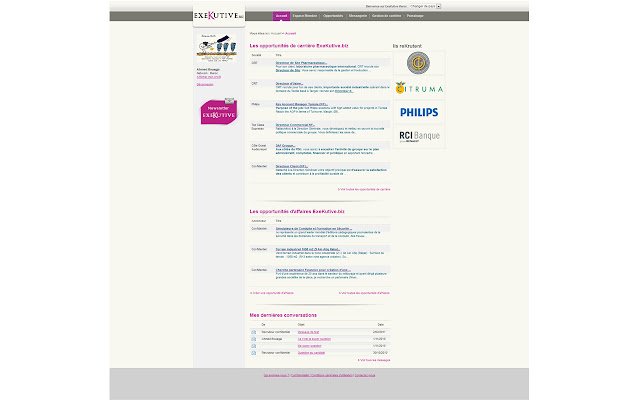Open the Simulateurs de Conduite business opportunity
The width and height of the screenshot is (640, 400).
tap(313, 229)
